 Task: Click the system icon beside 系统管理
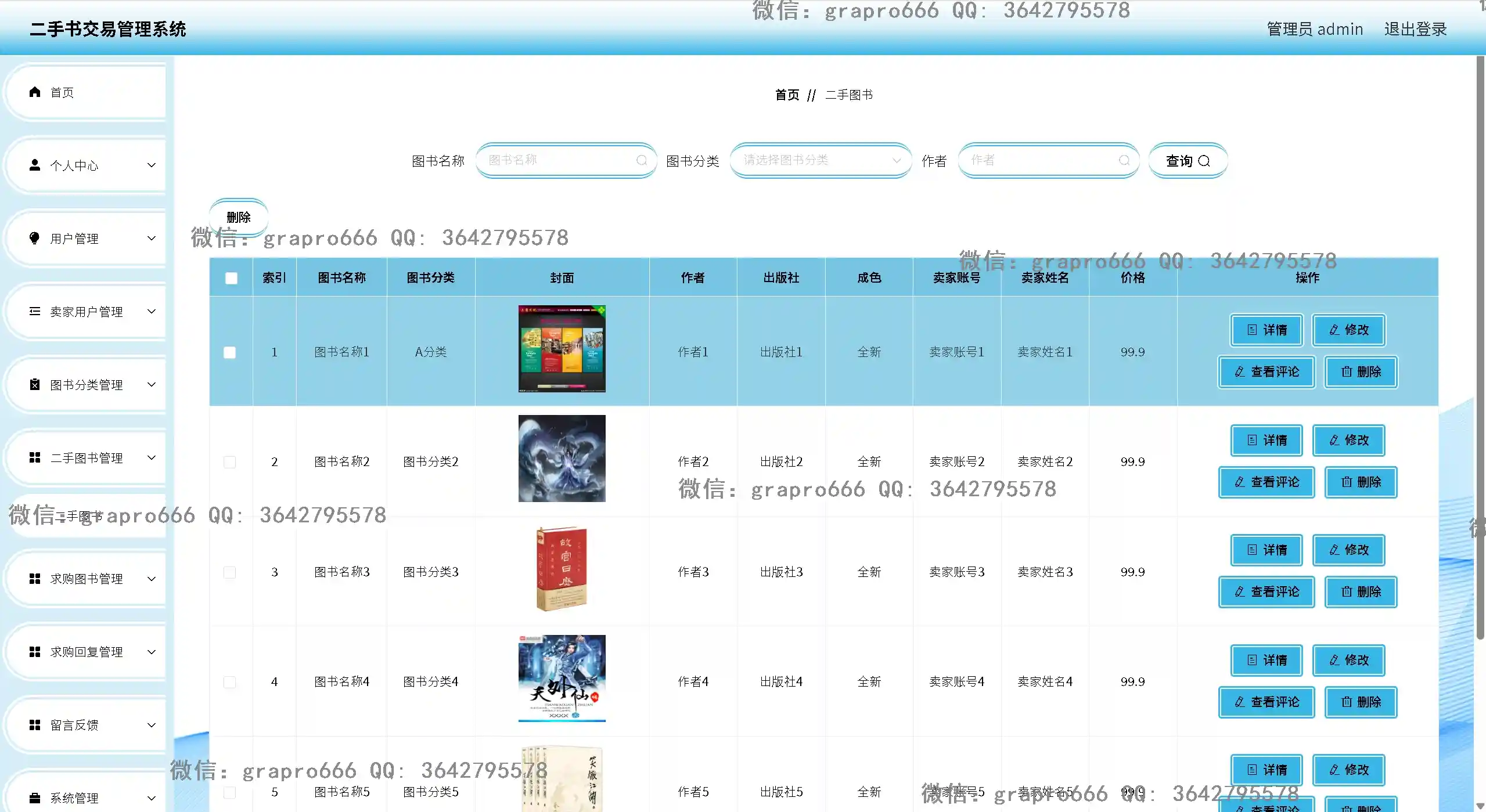pyautogui.click(x=34, y=797)
